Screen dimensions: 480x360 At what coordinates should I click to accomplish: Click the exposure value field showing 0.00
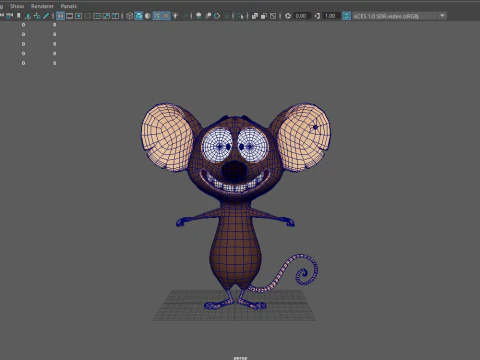302,16
